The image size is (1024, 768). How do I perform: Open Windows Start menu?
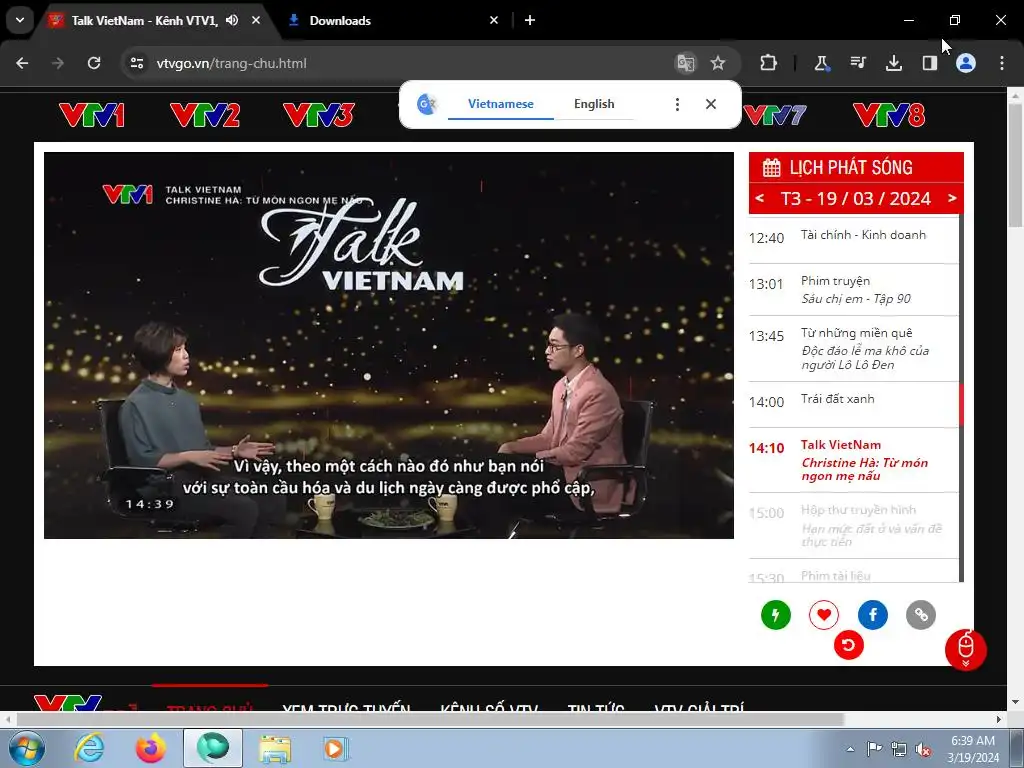(26, 748)
